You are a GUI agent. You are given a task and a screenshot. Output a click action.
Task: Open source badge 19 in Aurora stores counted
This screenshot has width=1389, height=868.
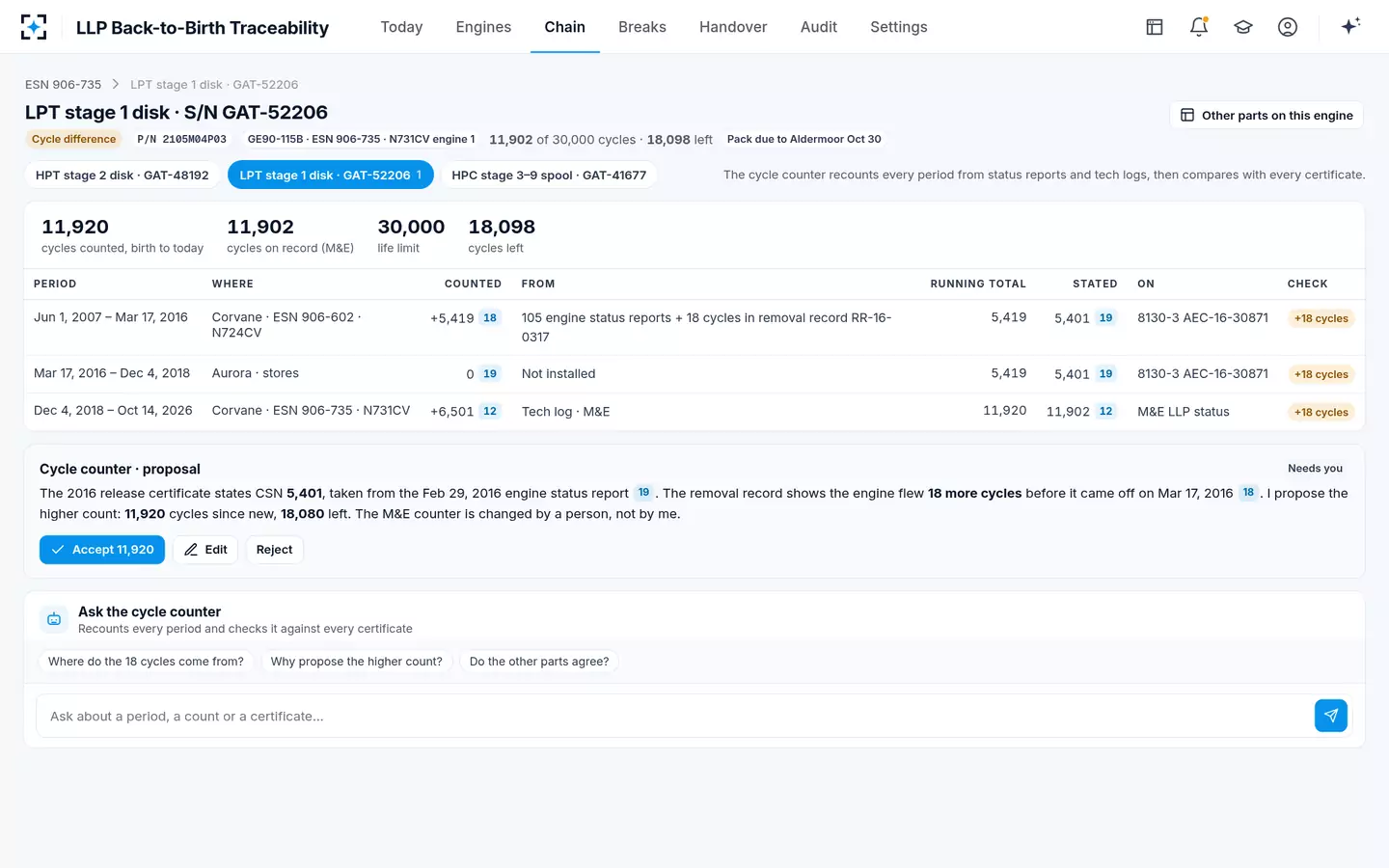pos(490,374)
